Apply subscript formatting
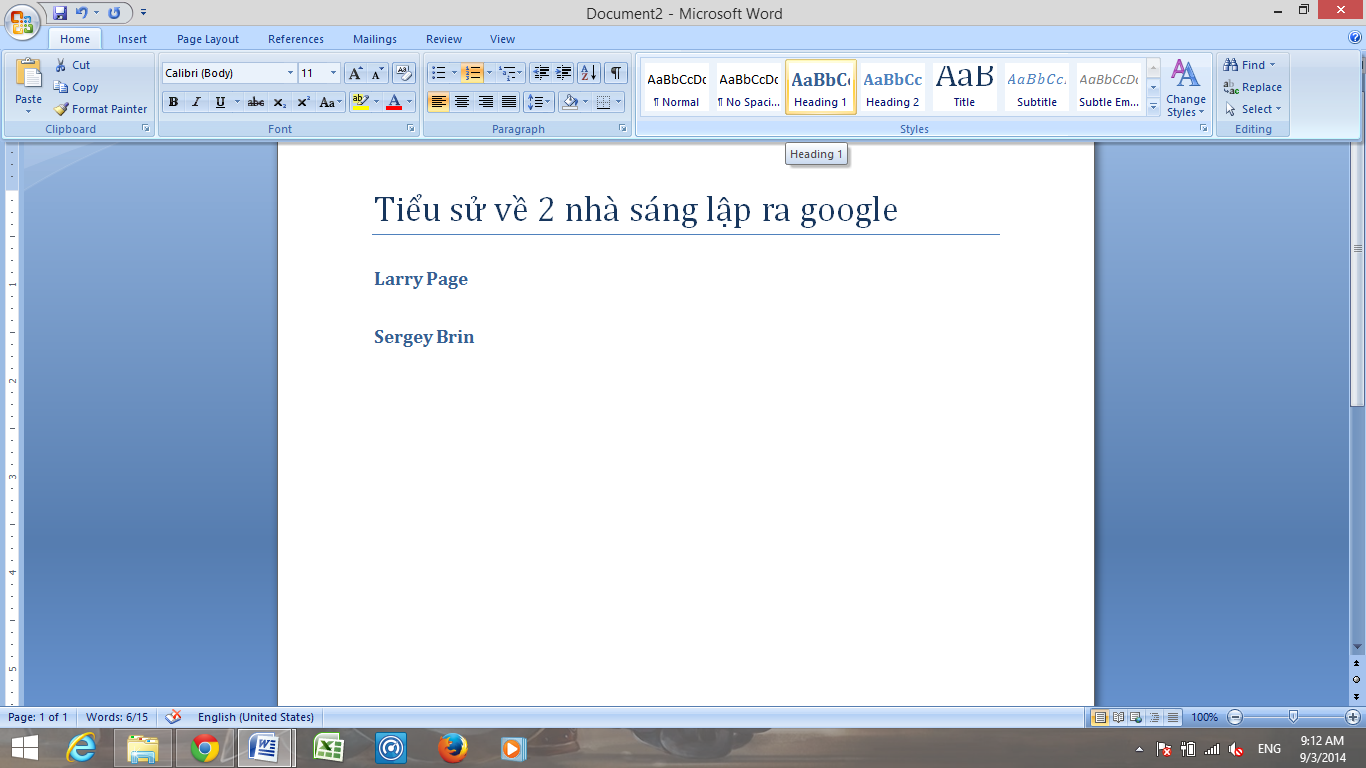The height and width of the screenshot is (768, 1366). (x=279, y=102)
